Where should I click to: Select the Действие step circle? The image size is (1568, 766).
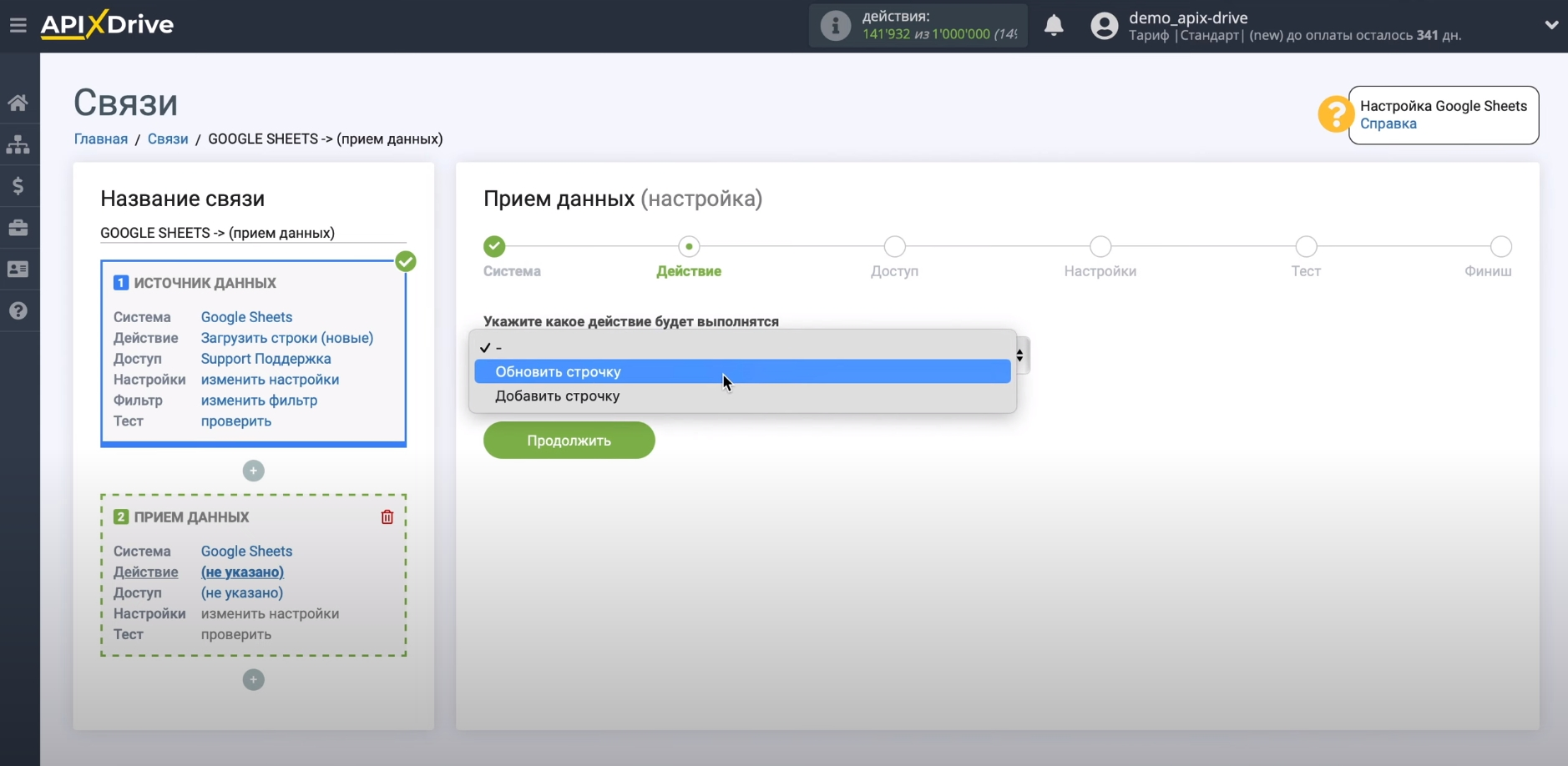pyautogui.click(x=689, y=246)
